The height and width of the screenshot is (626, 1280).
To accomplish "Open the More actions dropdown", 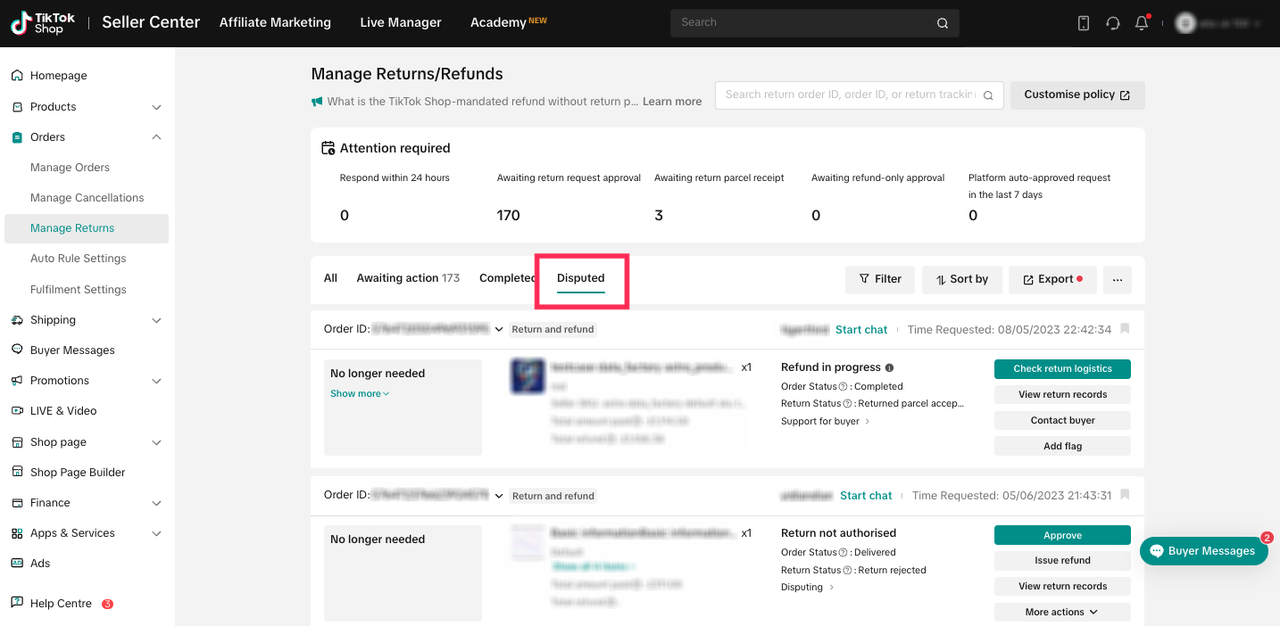I will [1062, 612].
